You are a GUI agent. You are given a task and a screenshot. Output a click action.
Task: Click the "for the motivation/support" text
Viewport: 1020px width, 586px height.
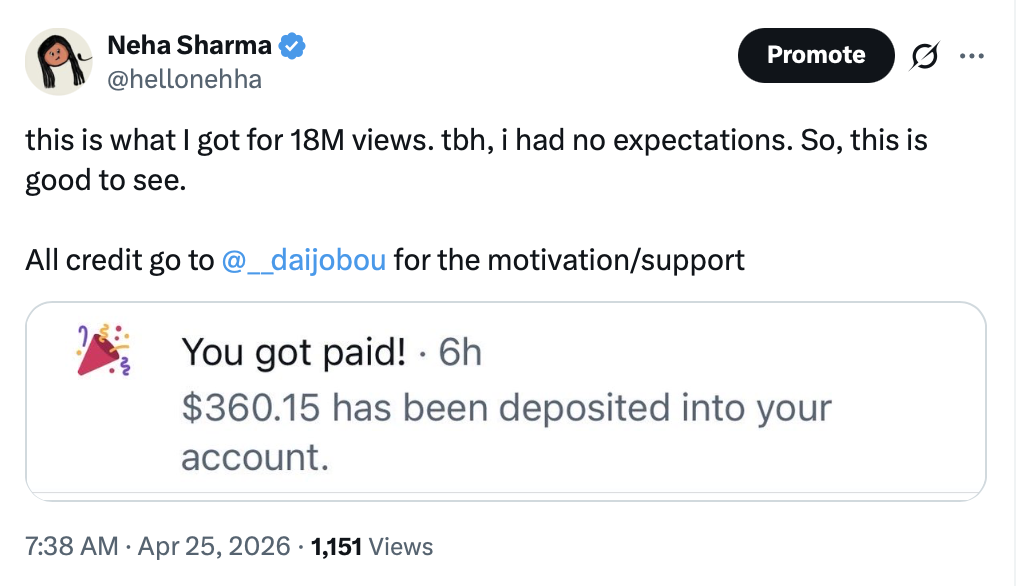point(569,261)
